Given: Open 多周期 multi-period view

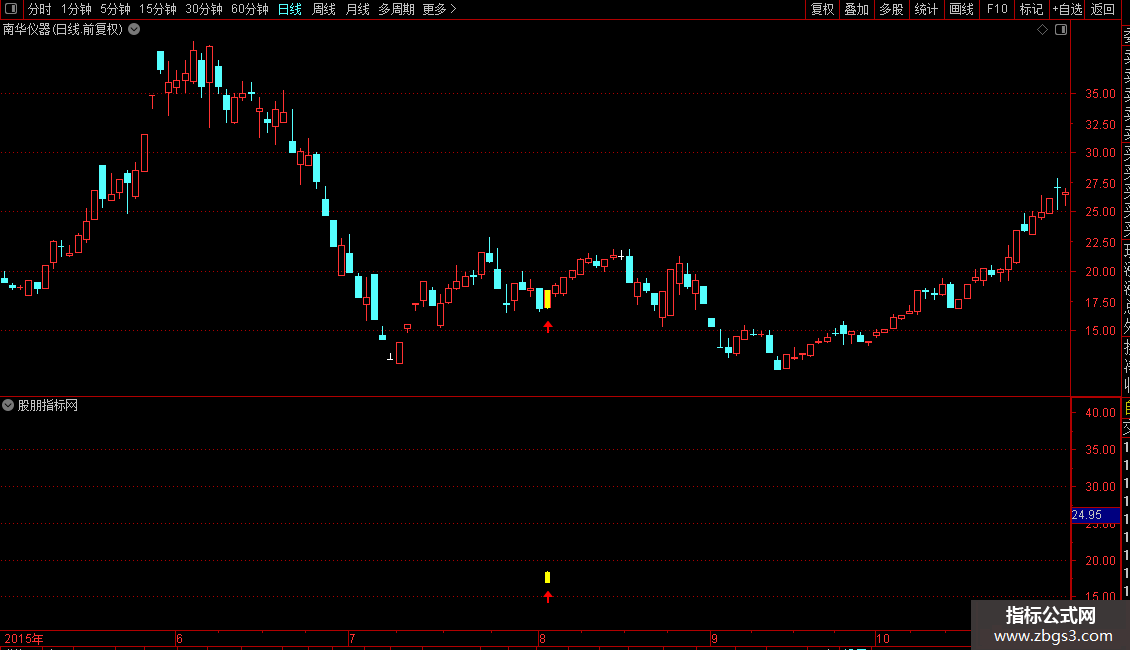Looking at the screenshot, I should pyautogui.click(x=396, y=9).
